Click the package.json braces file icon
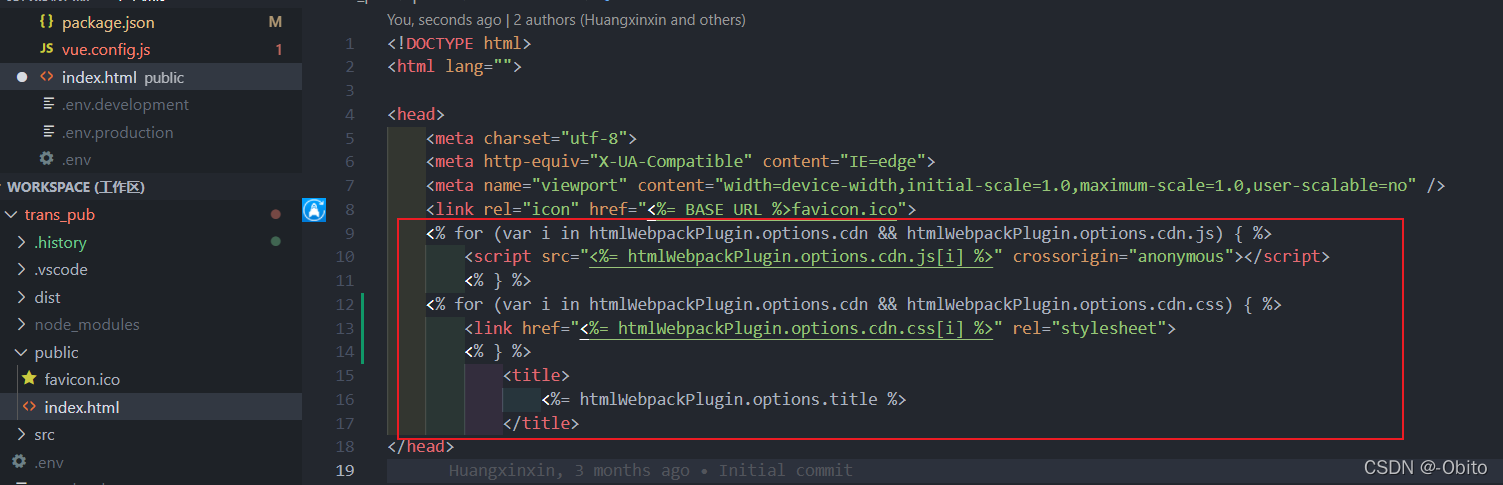 pyautogui.click(x=46, y=22)
